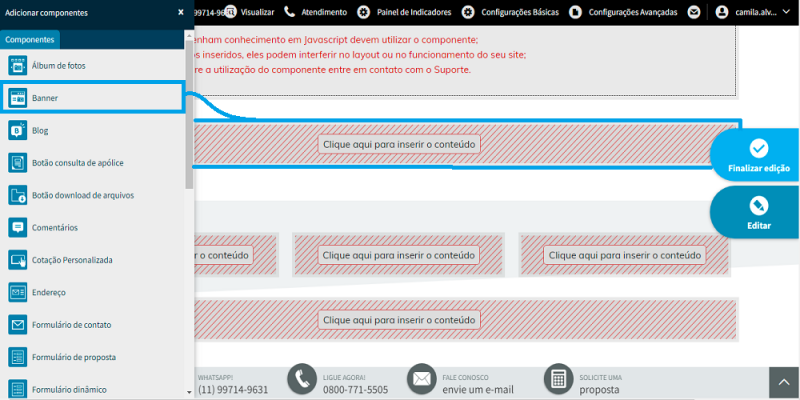800x400 pixels.
Task: Click the Editar button label
Action: pos(759,226)
